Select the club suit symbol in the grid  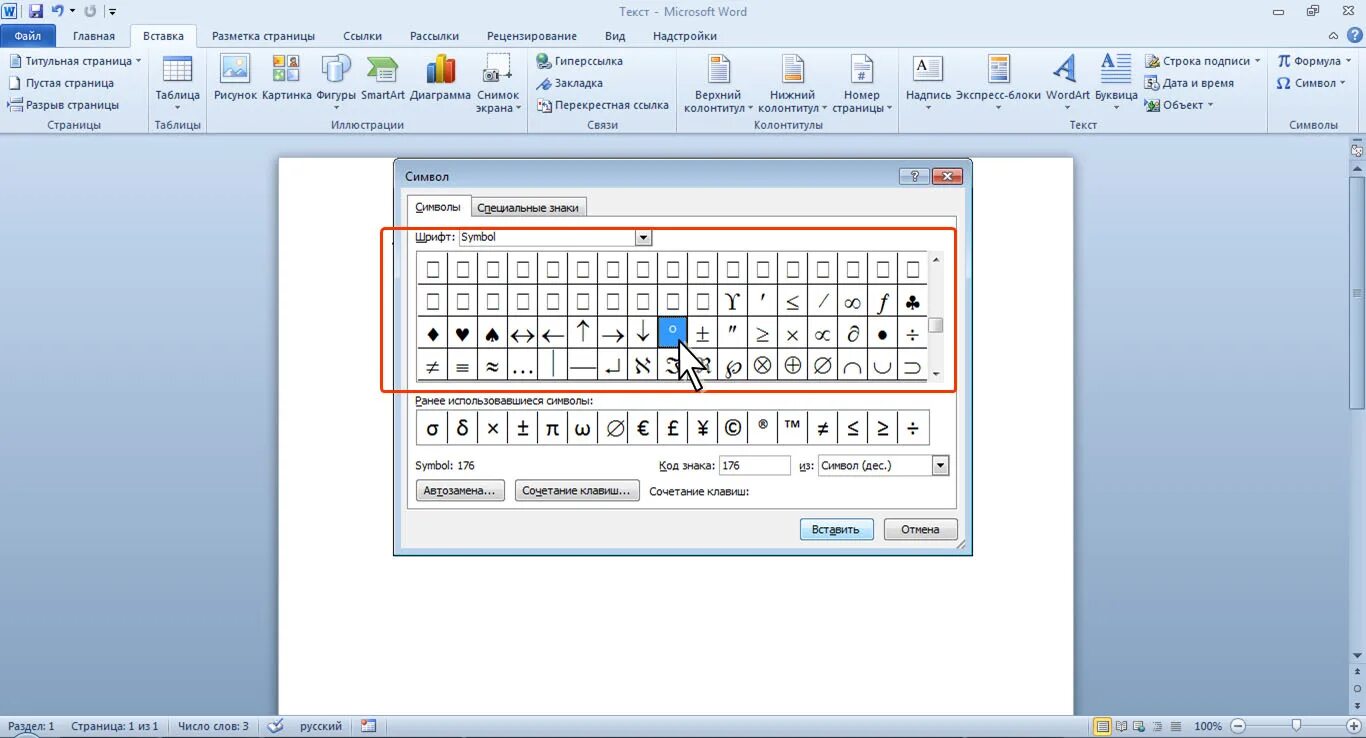912,301
